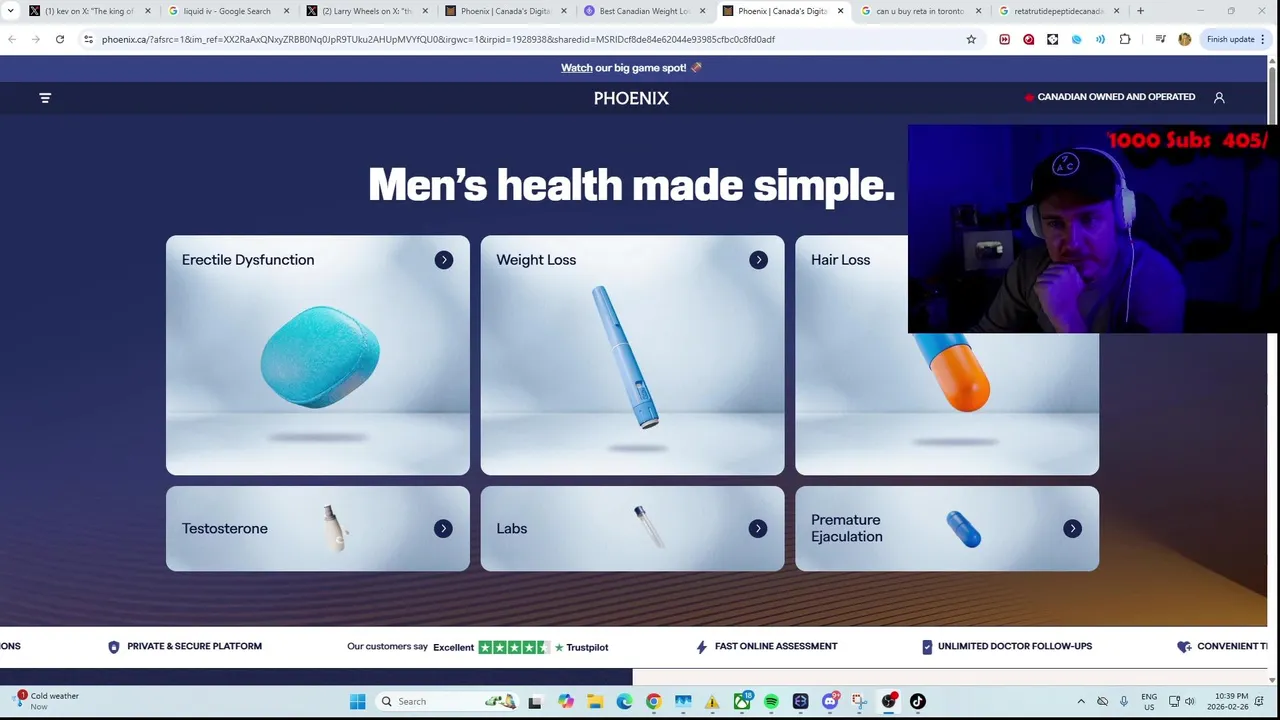Image resolution: width=1280 pixels, height=720 pixels.
Task: Open the browser Extensions puzzle icon
Action: pyautogui.click(x=1125, y=39)
